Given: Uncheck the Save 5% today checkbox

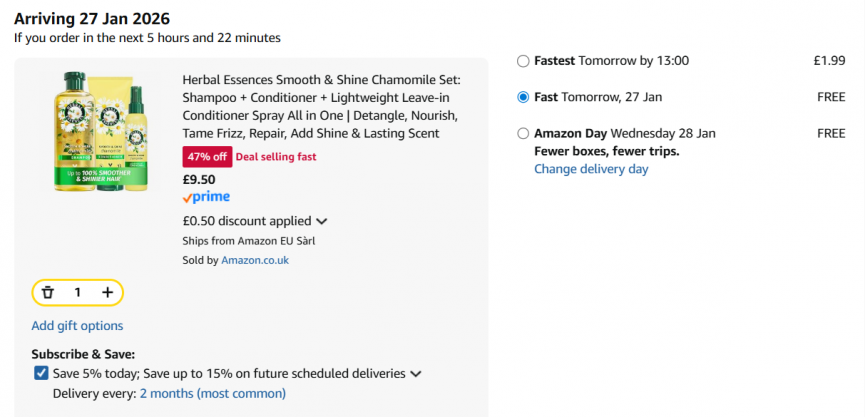Looking at the screenshot, I should 41,373.
